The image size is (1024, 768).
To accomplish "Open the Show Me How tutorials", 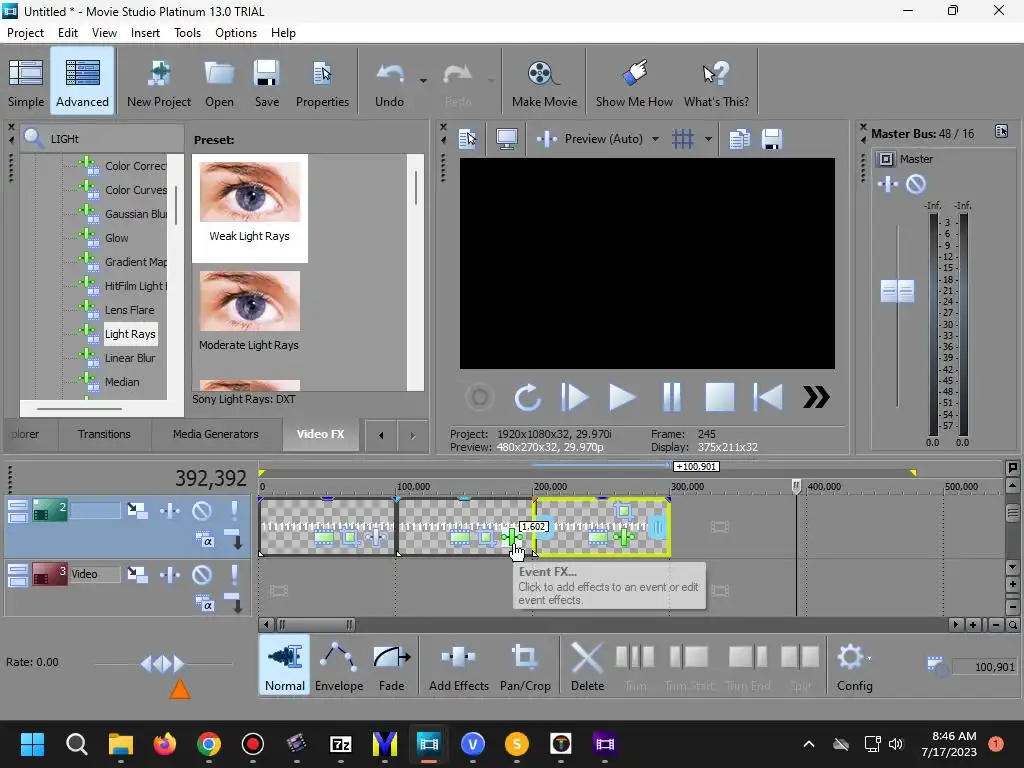I will (634, 82).
